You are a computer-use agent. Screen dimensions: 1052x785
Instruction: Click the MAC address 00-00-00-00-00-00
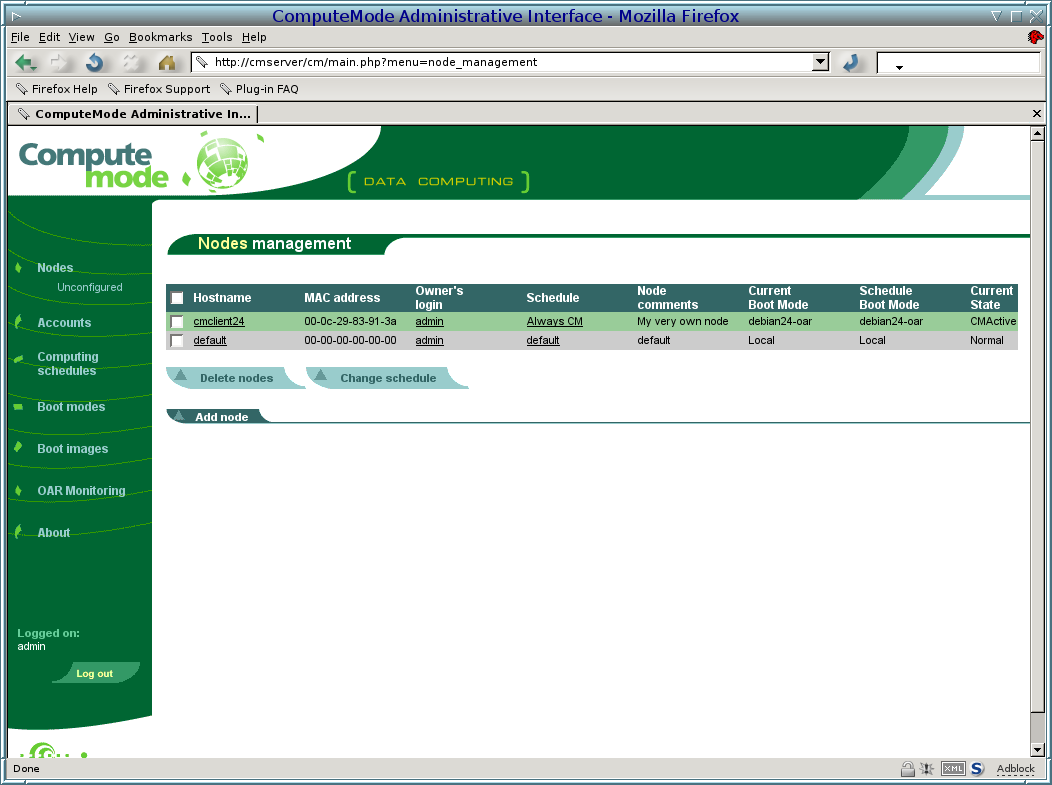pos(350,340)
